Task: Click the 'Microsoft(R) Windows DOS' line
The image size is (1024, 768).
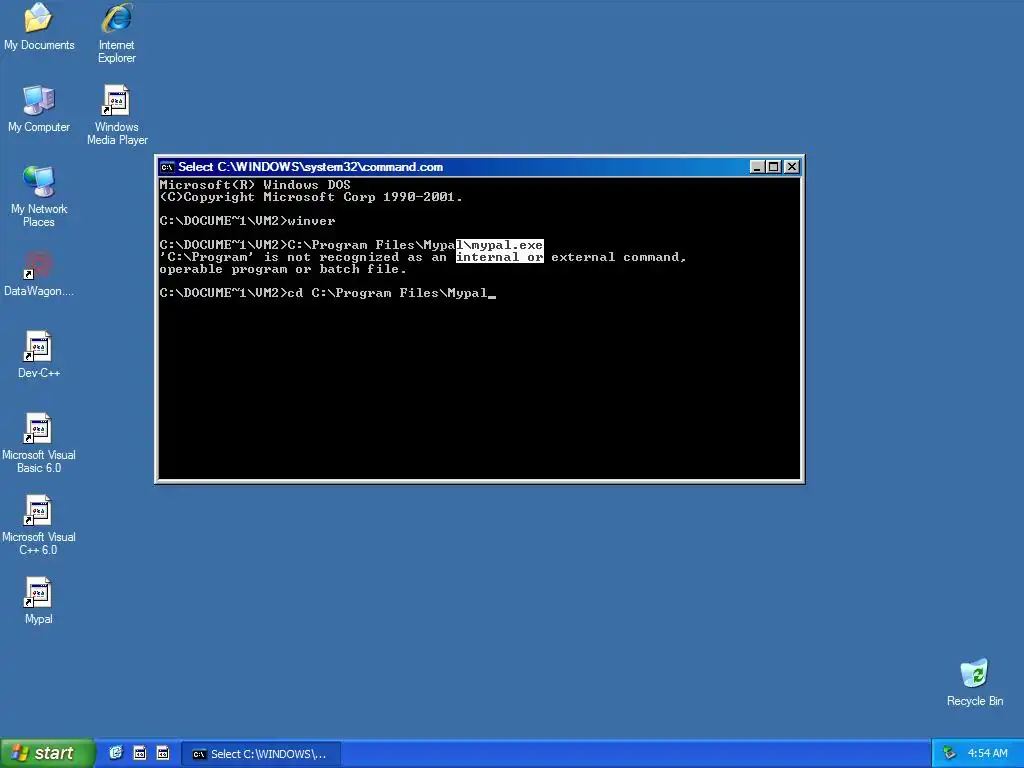Action: (255, 185)
